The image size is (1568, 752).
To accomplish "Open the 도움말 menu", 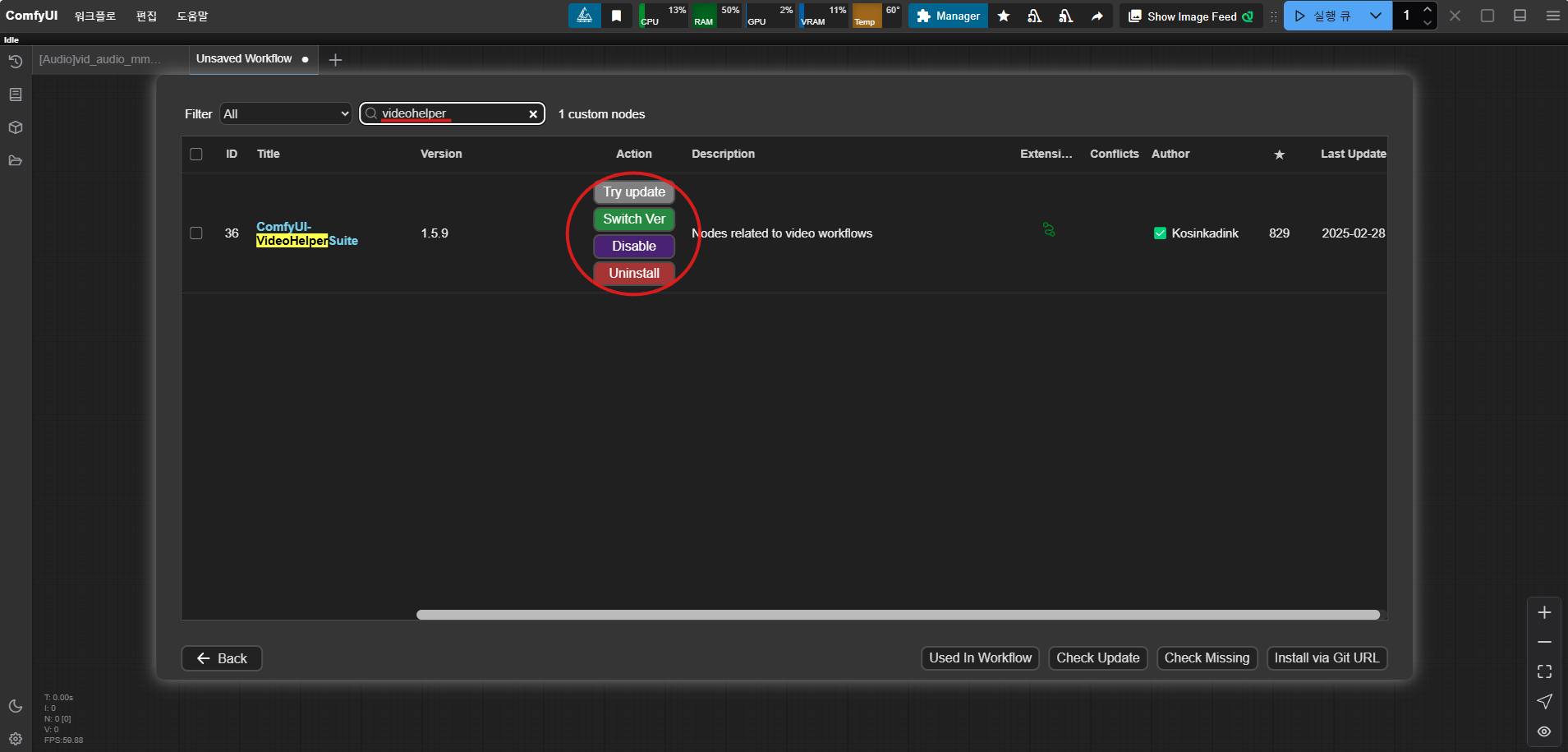I will tap(192, 16).
